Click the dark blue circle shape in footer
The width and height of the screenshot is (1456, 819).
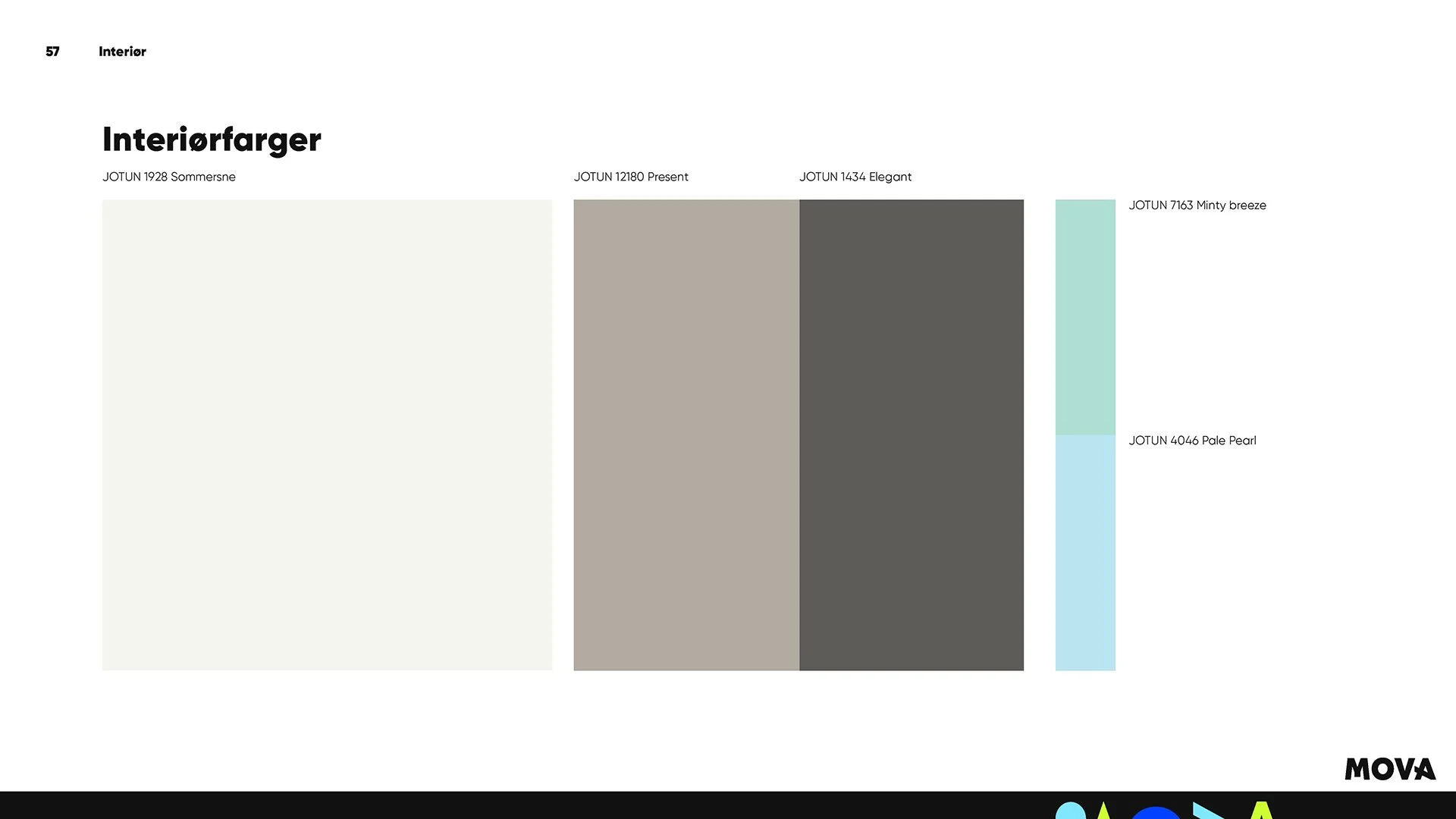coord(1155,813)
